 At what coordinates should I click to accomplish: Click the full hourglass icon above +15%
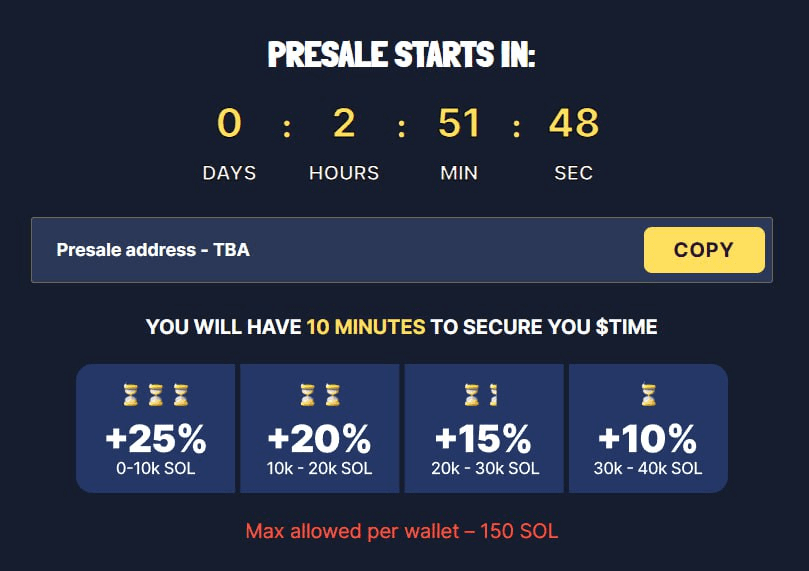(x=472, y=395)
